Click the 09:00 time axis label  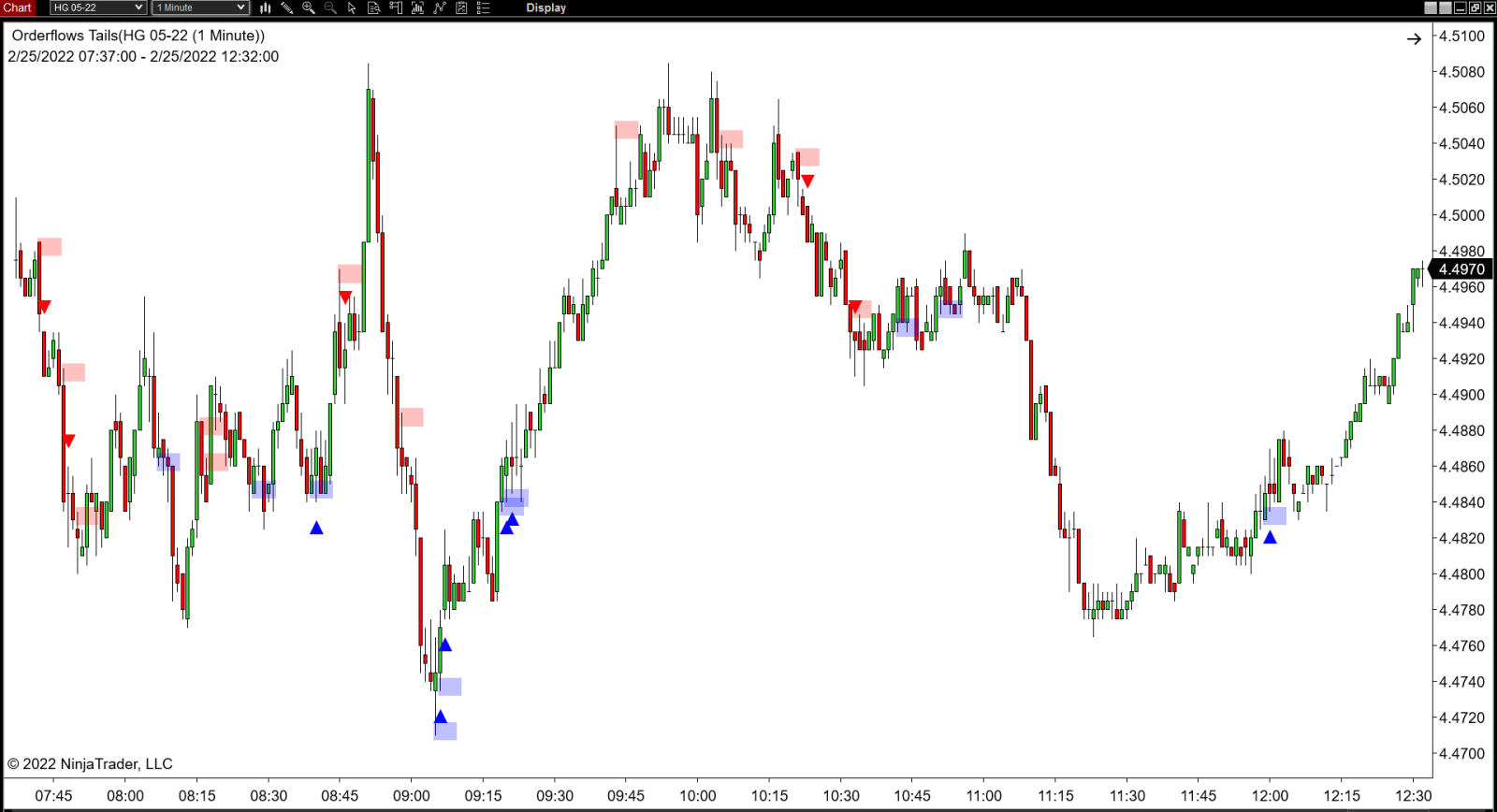[x=412, y=796]
